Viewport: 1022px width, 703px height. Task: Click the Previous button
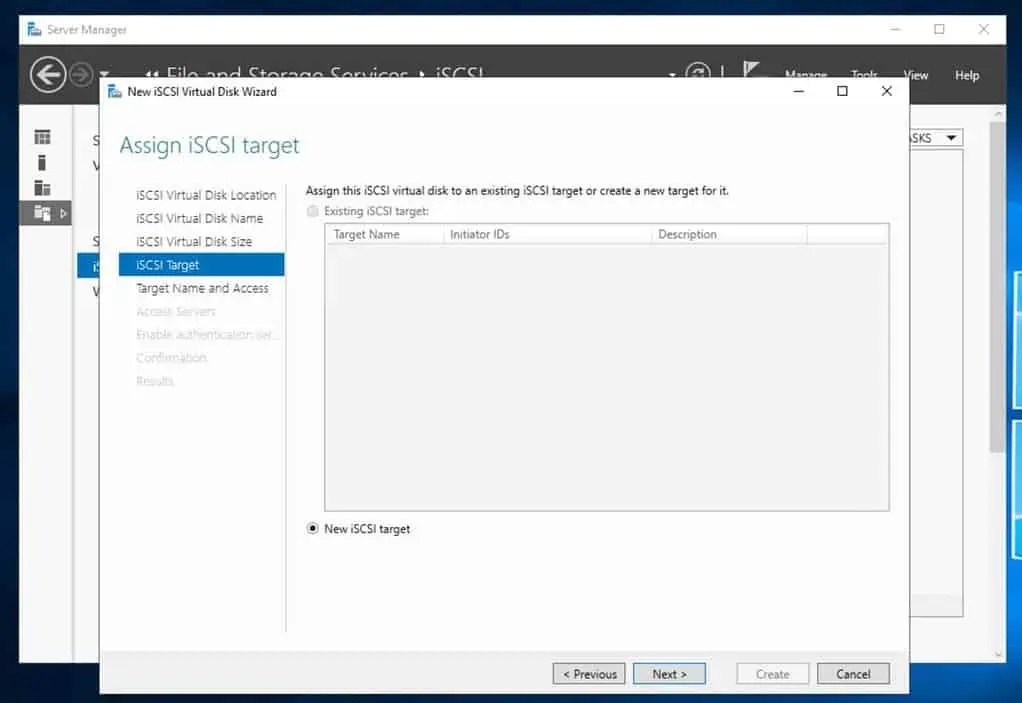[x=589, y=674]
